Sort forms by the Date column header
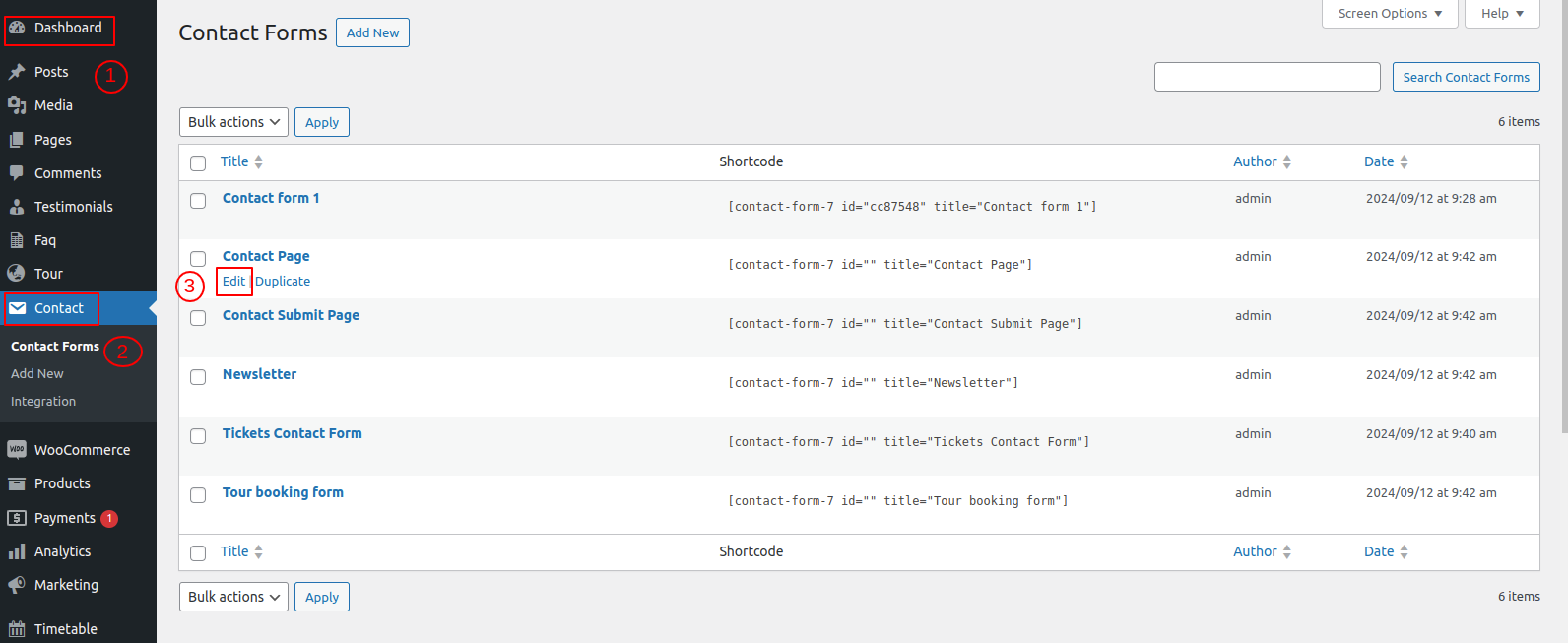This screenshot has width=1568, height=643. 1379,161
